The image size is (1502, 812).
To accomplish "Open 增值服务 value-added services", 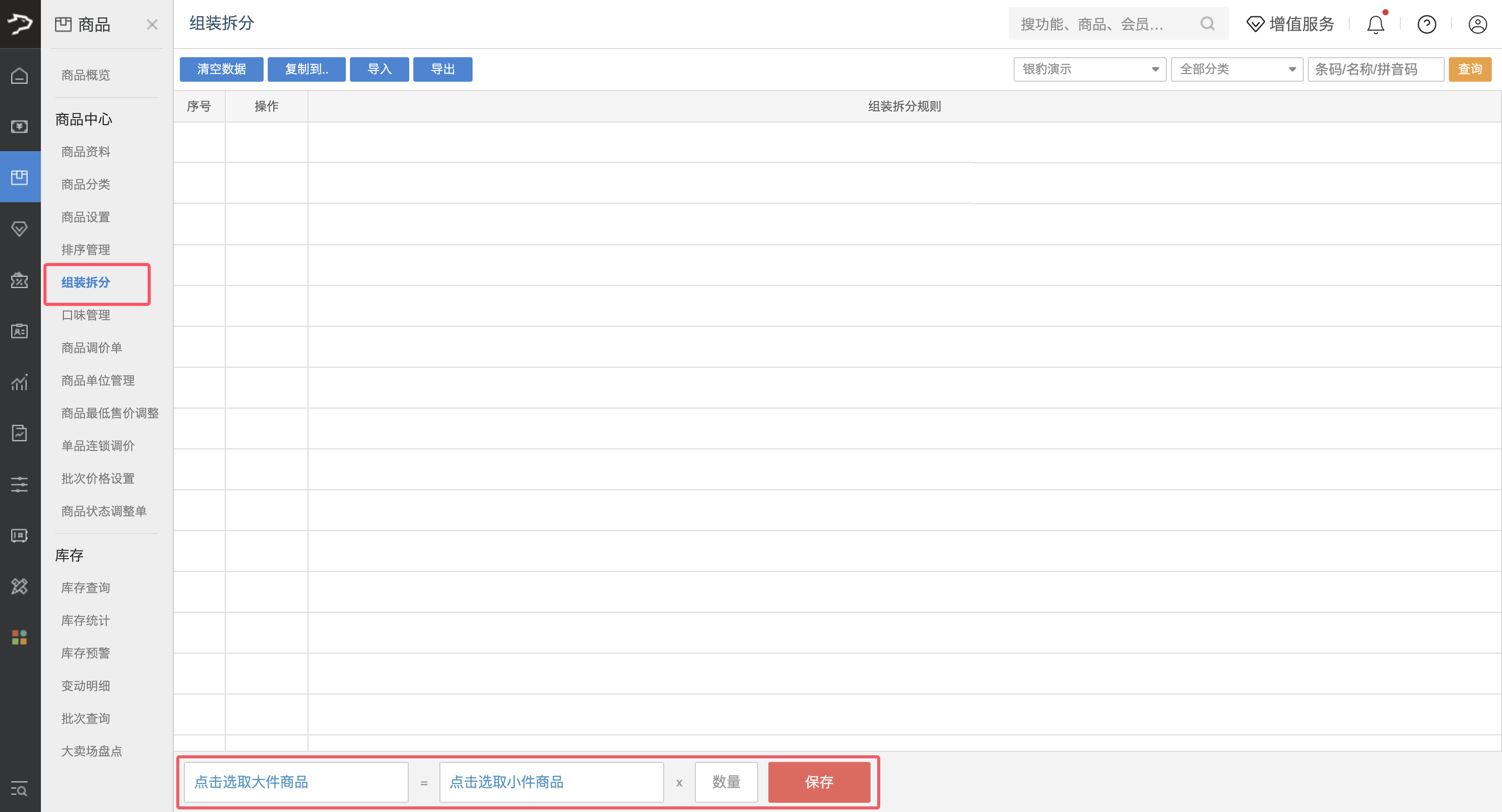I will 1290,24.
